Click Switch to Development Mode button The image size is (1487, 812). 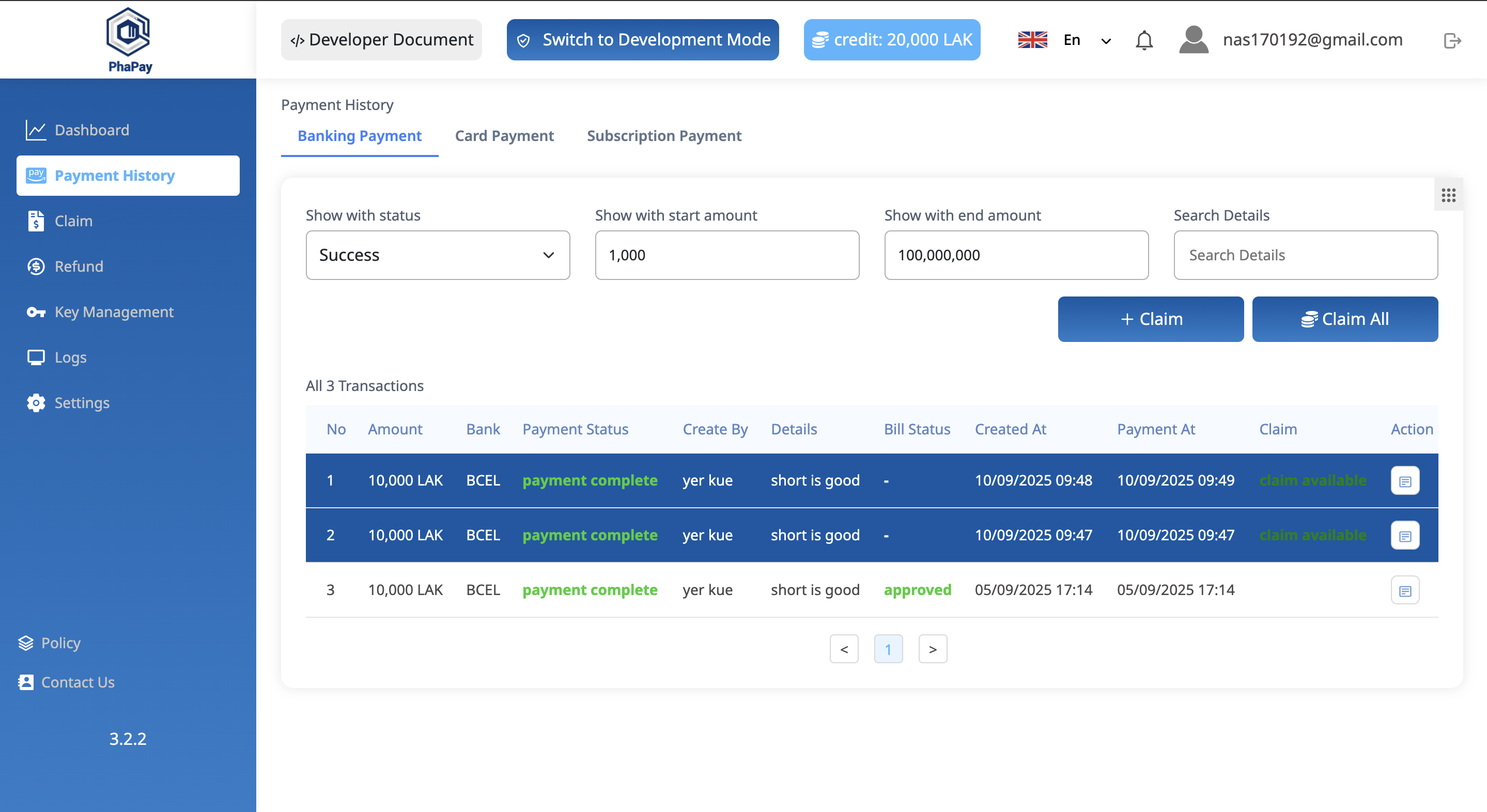(x=642, y=40)
